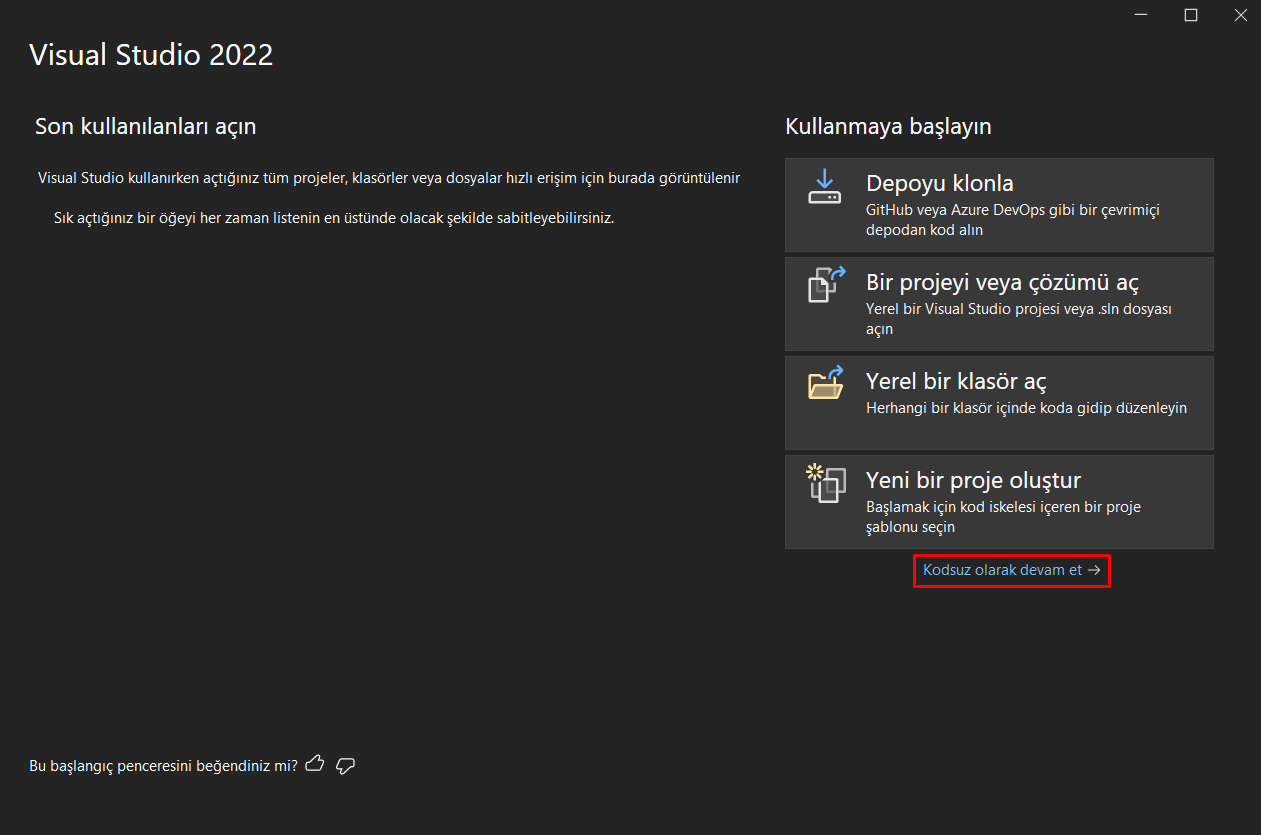Click the arrow beside Kodsuz olarak devam et
The width and height of the screenshot is (1261, 835).
pyautogui.click(x=1094, y=570)
